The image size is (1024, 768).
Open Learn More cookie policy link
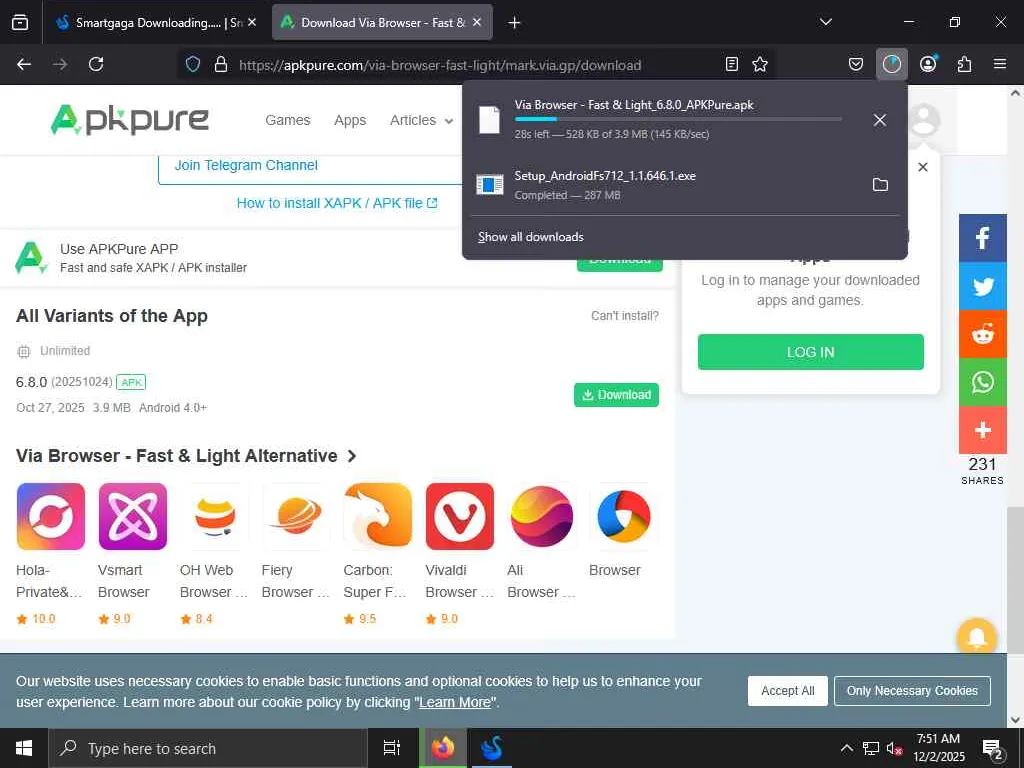(x=455, y=703)
